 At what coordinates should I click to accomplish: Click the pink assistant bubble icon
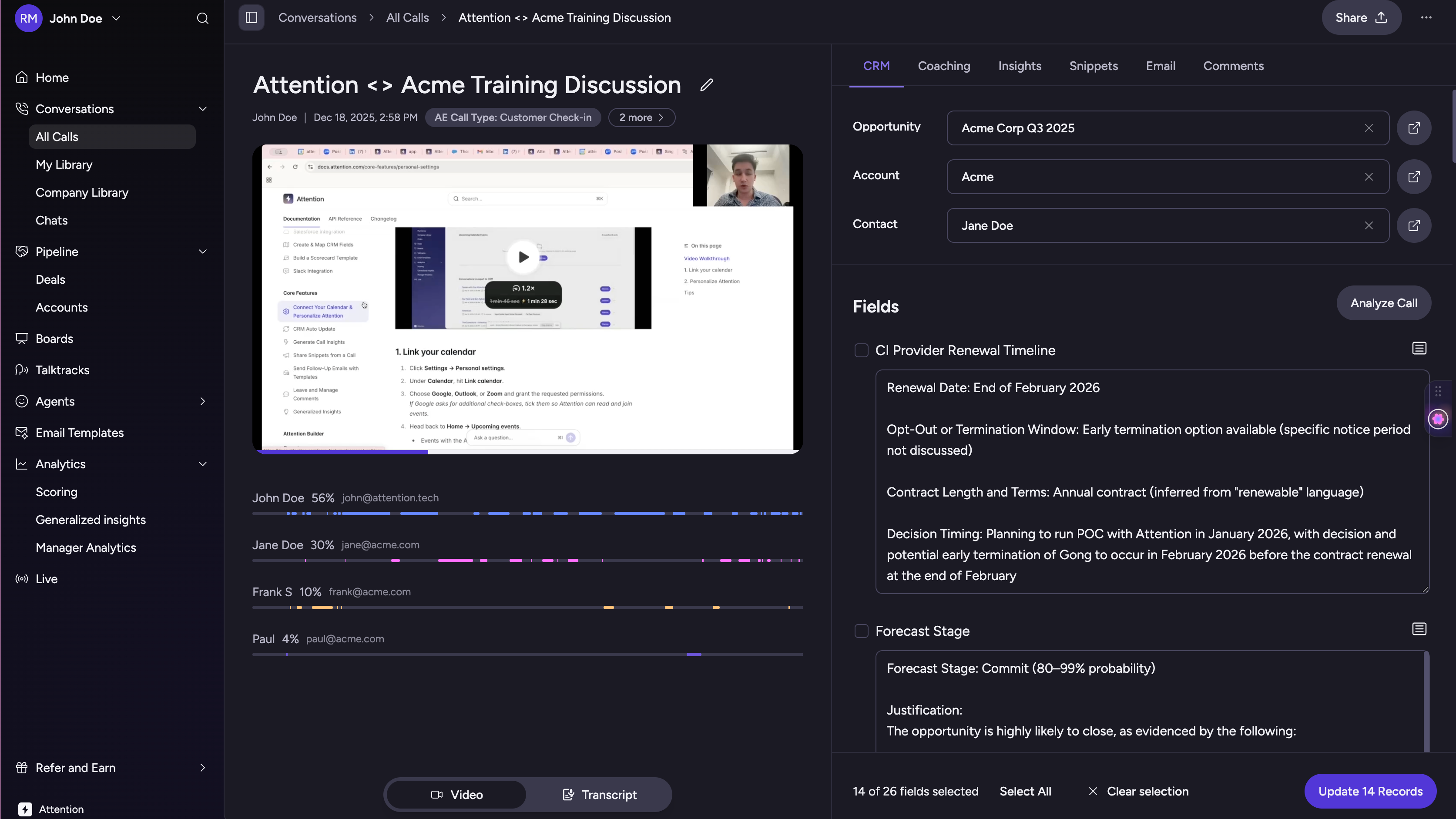click(1438, 419)
